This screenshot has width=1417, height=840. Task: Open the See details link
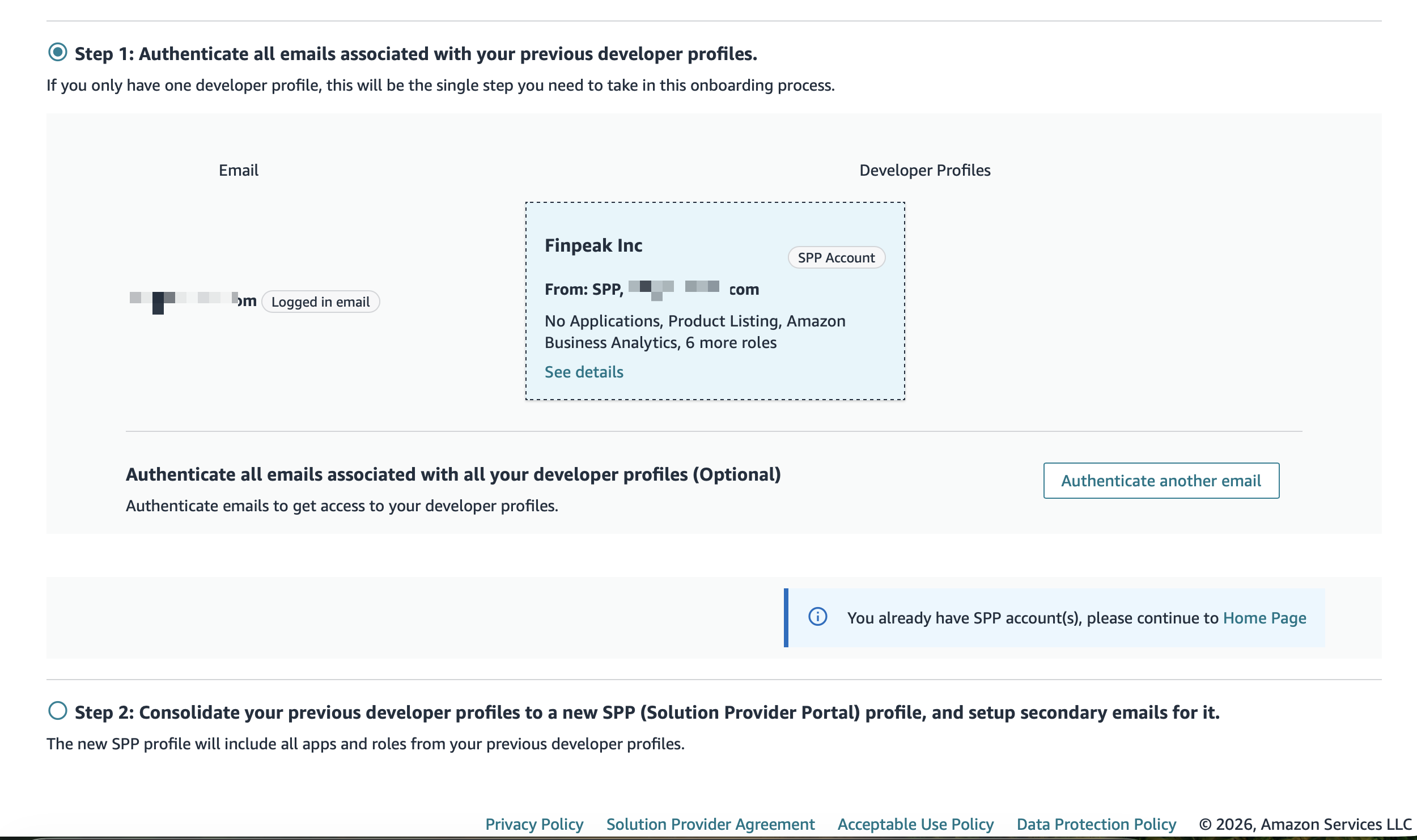coord(584,372)
